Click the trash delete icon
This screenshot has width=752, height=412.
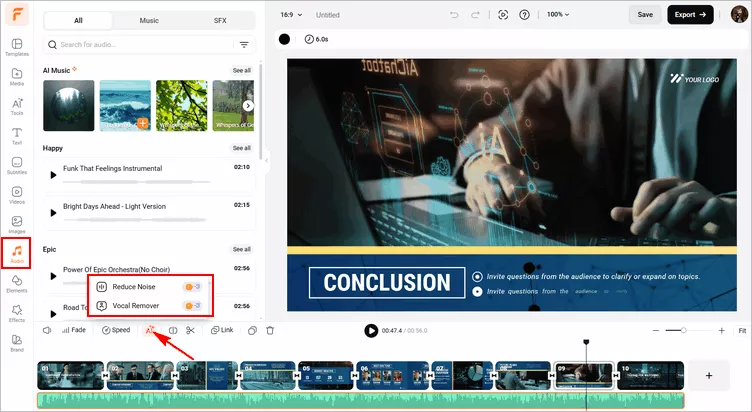point(270,330)
